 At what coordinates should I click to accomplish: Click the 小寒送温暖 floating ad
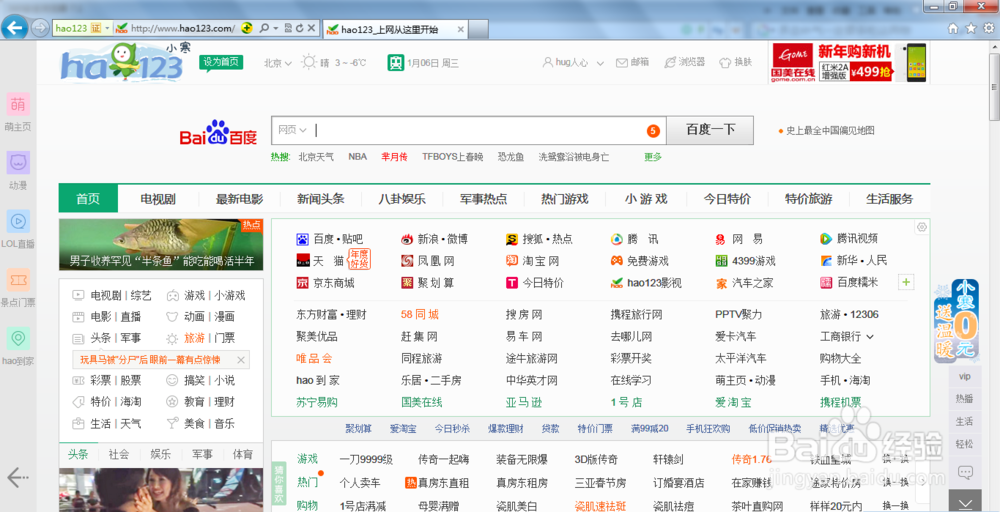point(955,321)
